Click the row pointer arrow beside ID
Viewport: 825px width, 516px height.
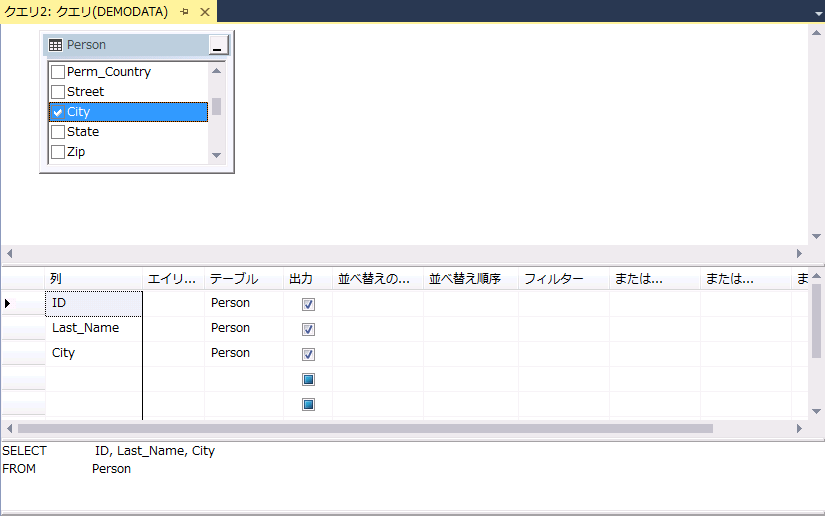(x=8, y=303)
